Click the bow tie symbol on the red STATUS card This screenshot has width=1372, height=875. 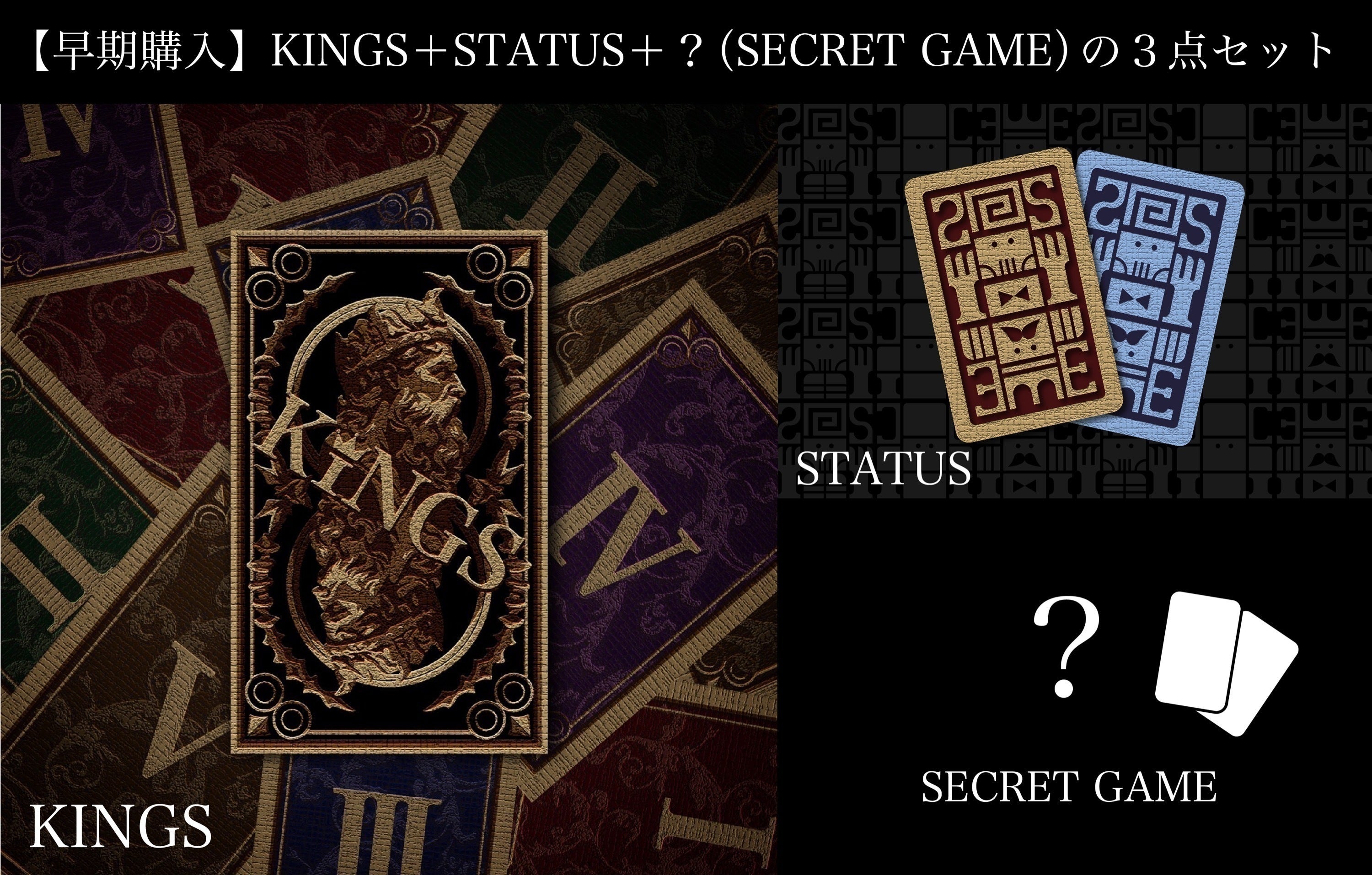1015,297
